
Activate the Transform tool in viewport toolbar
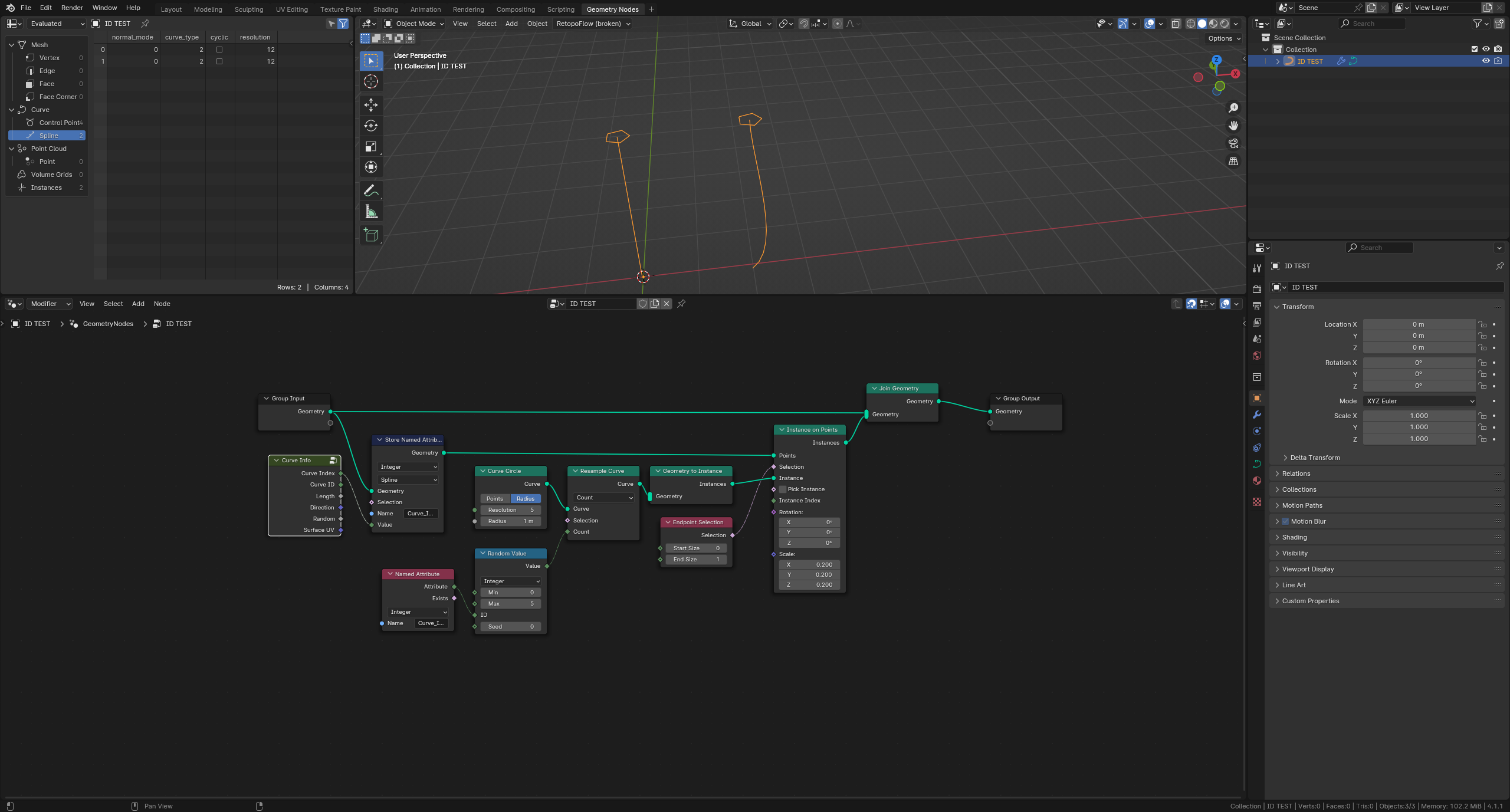coord(371,167)
